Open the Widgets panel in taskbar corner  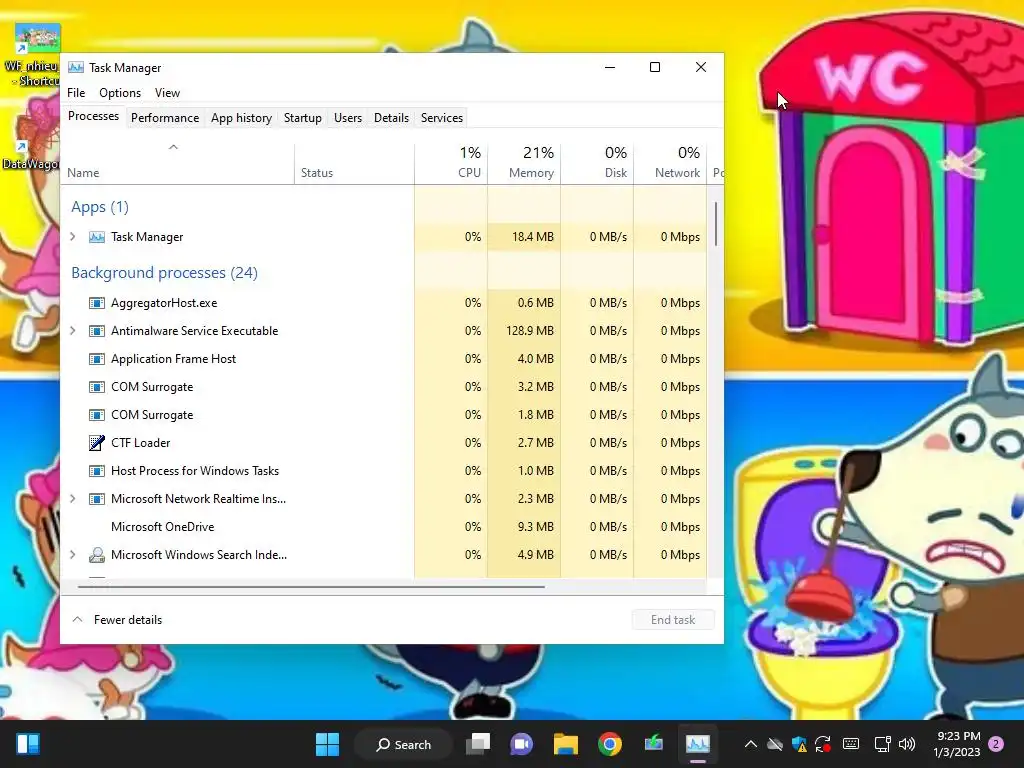28,744
